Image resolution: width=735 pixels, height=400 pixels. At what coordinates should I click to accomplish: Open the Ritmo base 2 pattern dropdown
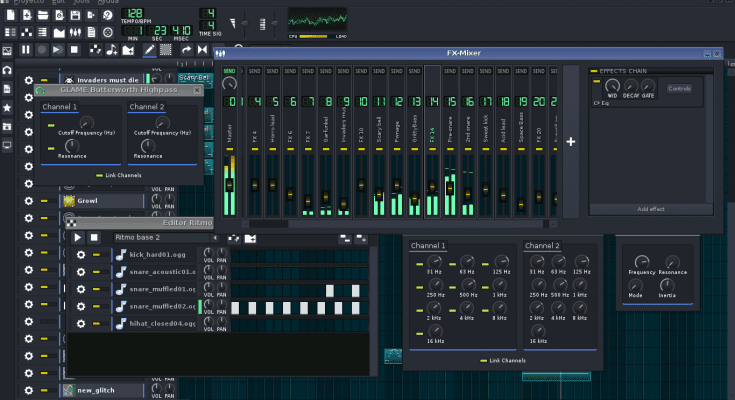(x=215, y=237)
